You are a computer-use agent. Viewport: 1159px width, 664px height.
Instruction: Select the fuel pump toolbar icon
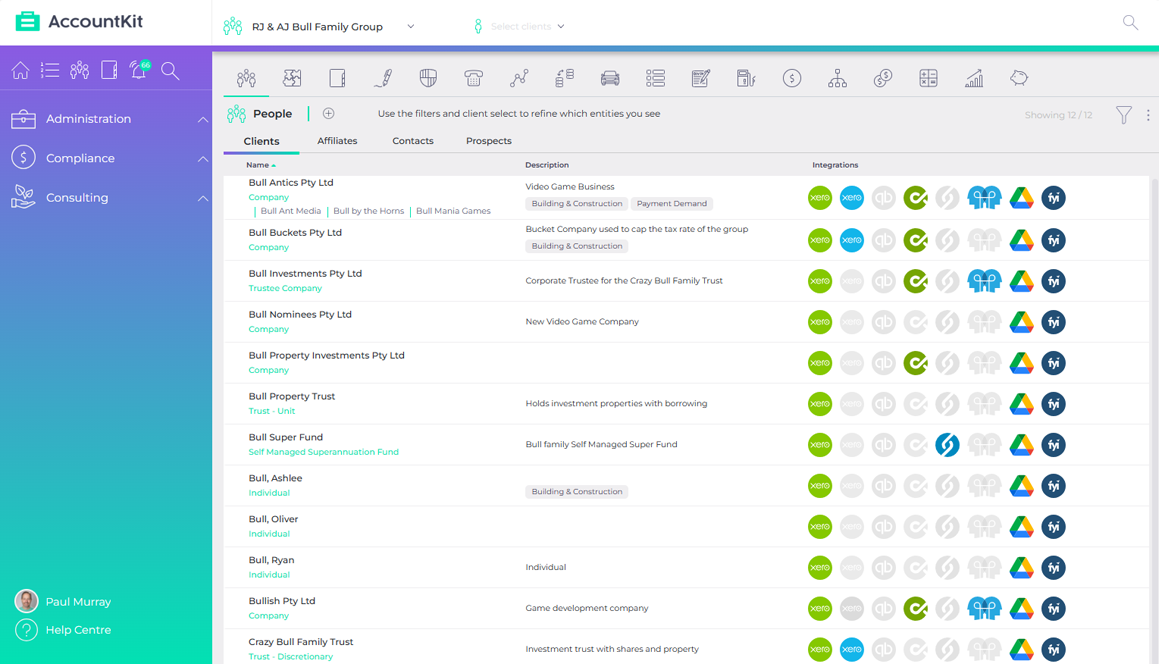click(747, 78)
